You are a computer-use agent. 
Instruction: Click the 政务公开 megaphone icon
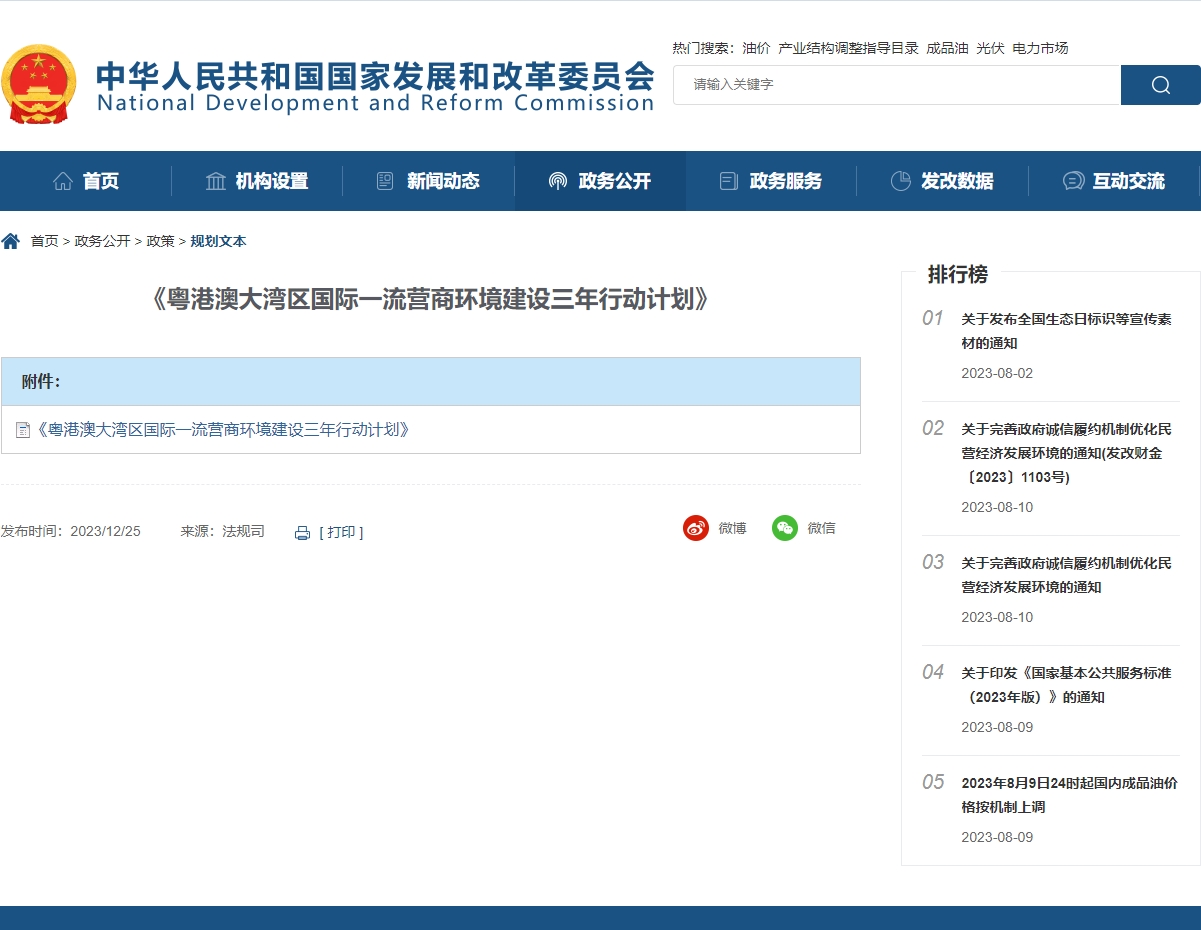click(557, 180)
